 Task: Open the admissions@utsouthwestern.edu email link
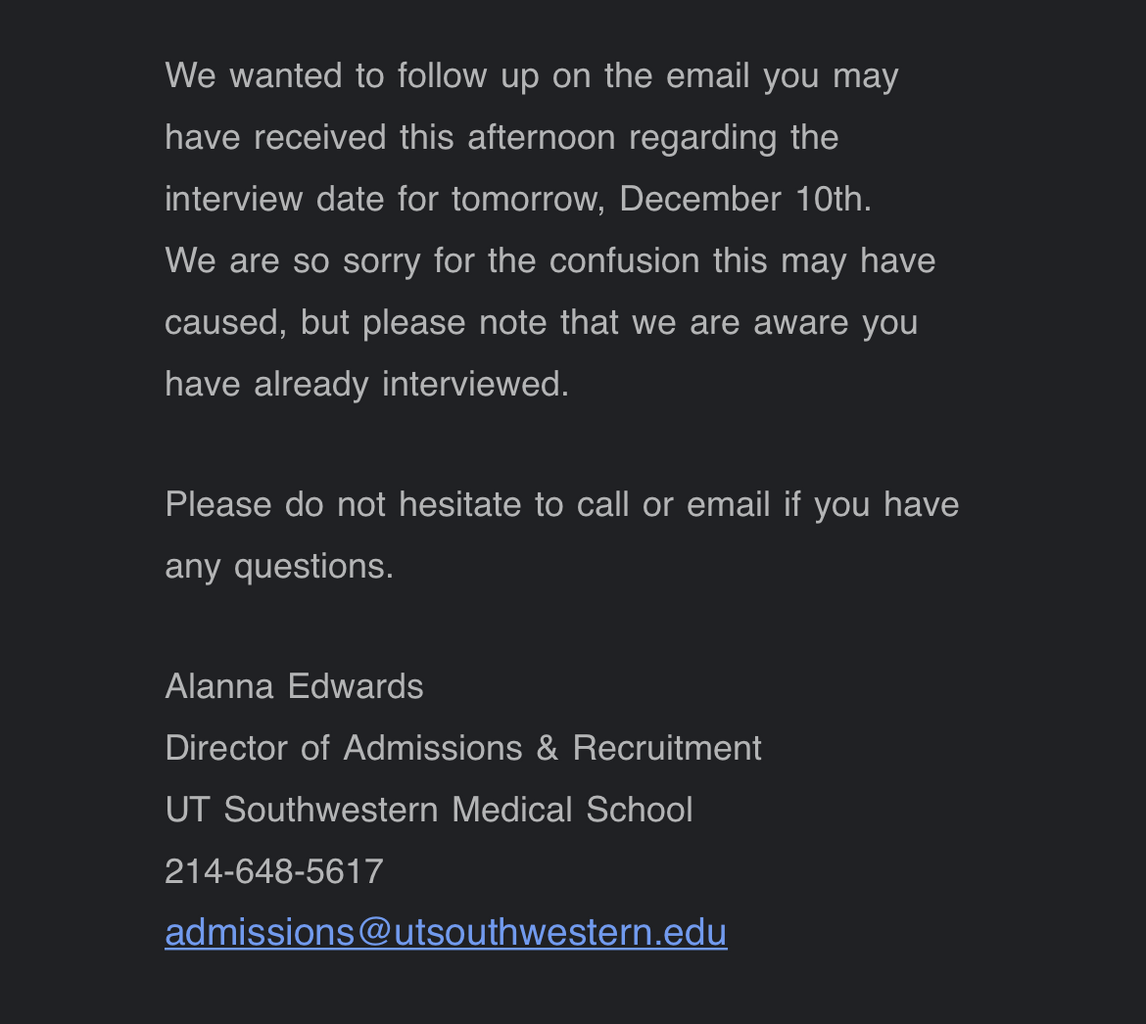[446, 933]
